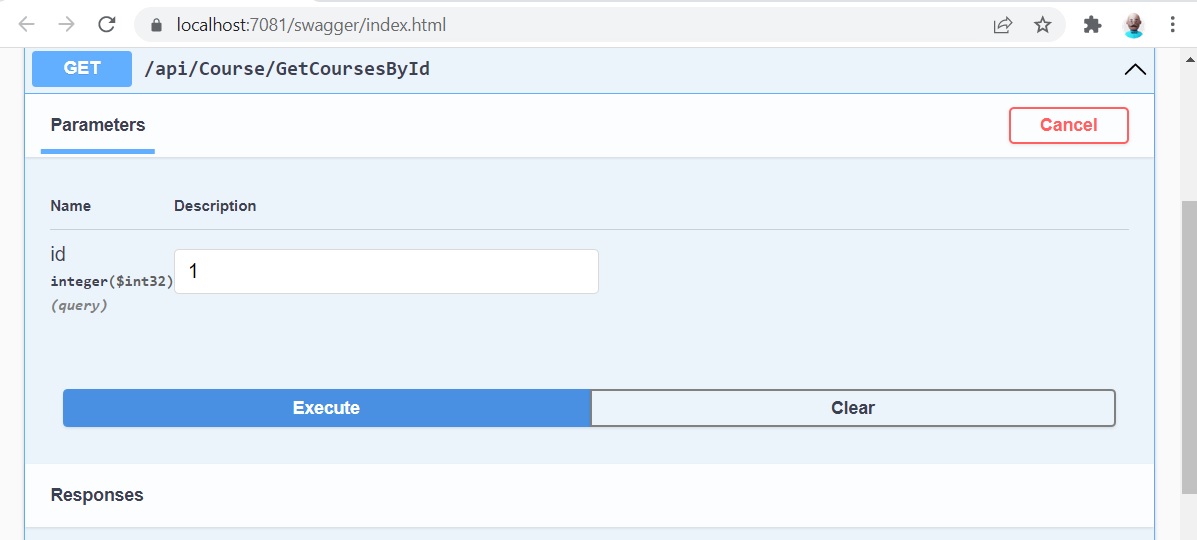Image resolution: width=1197 pixels, height=540 pixels.
Task: Reload the Swagger page
Action: point(107,24)
